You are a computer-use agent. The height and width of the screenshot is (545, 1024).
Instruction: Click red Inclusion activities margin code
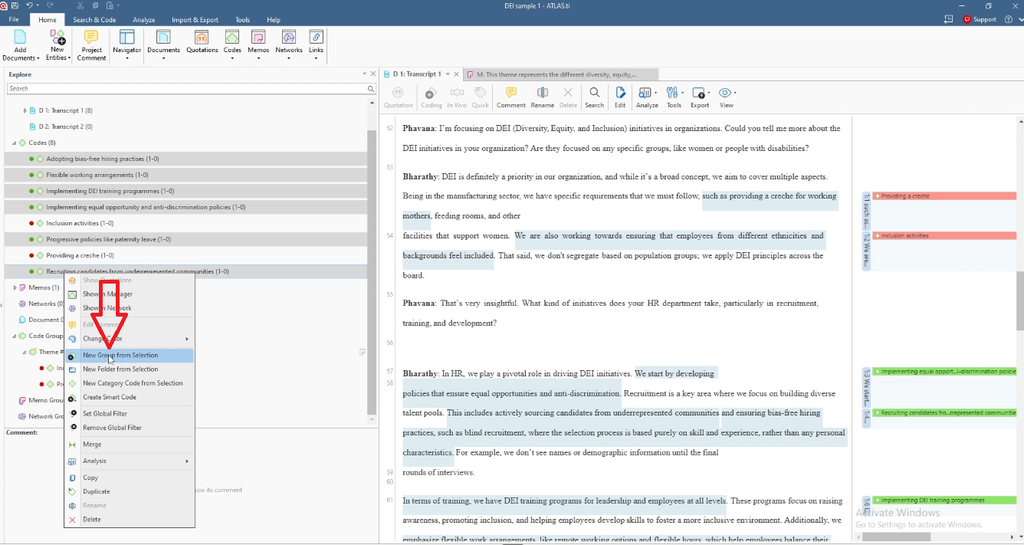pyautogui.click(x=944, y=236)
